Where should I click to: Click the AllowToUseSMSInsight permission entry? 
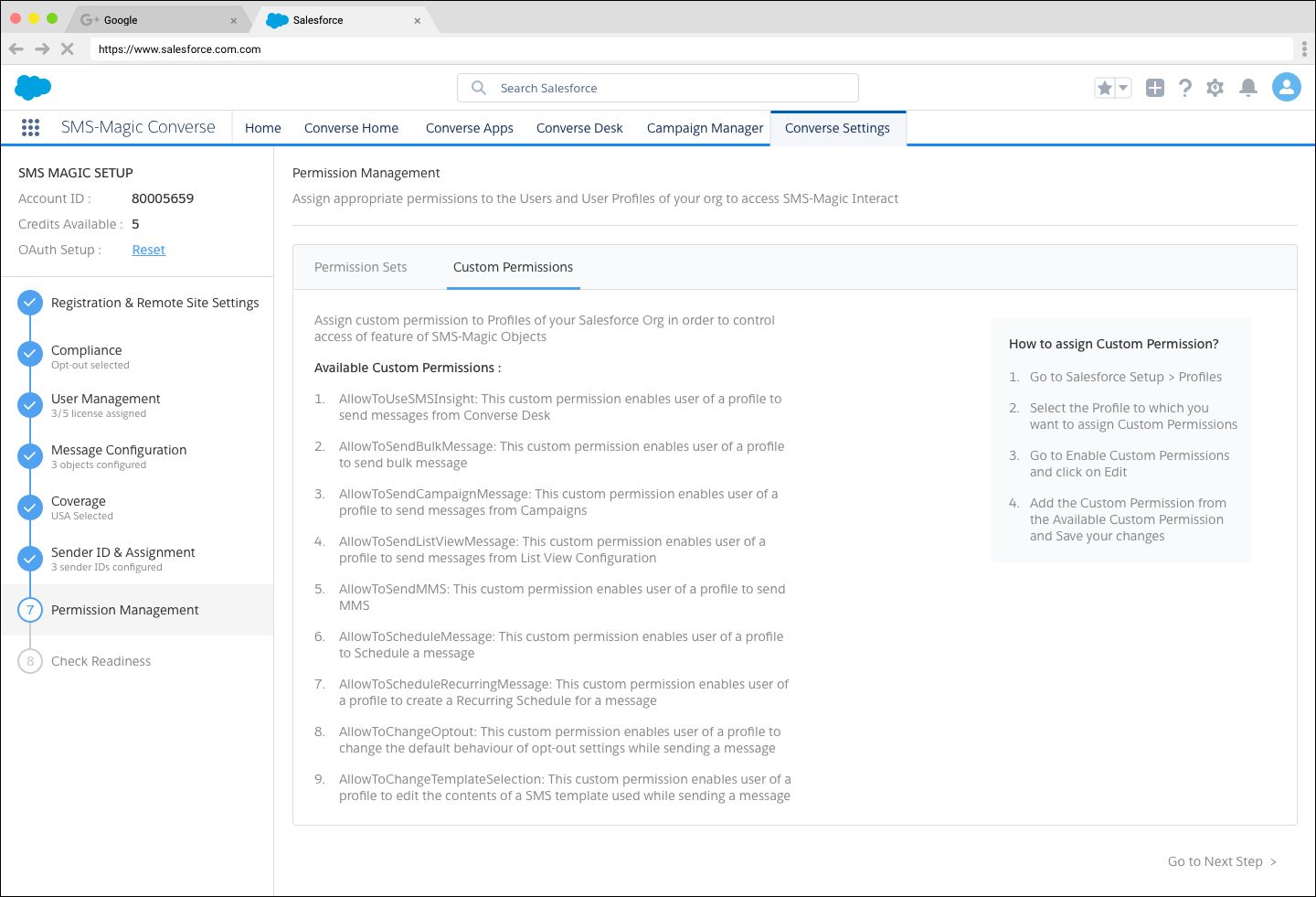click(560, 407)
